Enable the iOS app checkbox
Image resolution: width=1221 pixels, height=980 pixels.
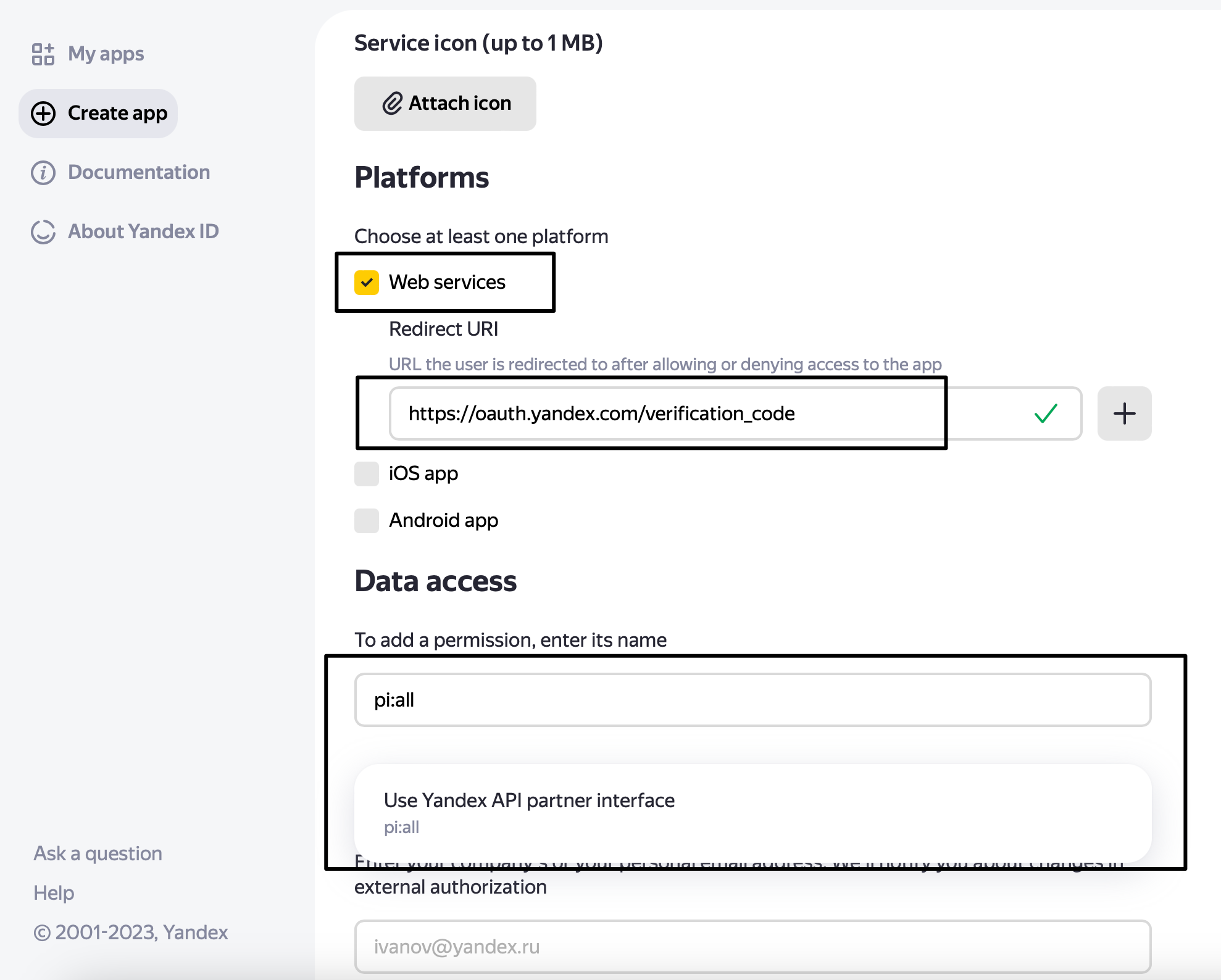[367, 474]
